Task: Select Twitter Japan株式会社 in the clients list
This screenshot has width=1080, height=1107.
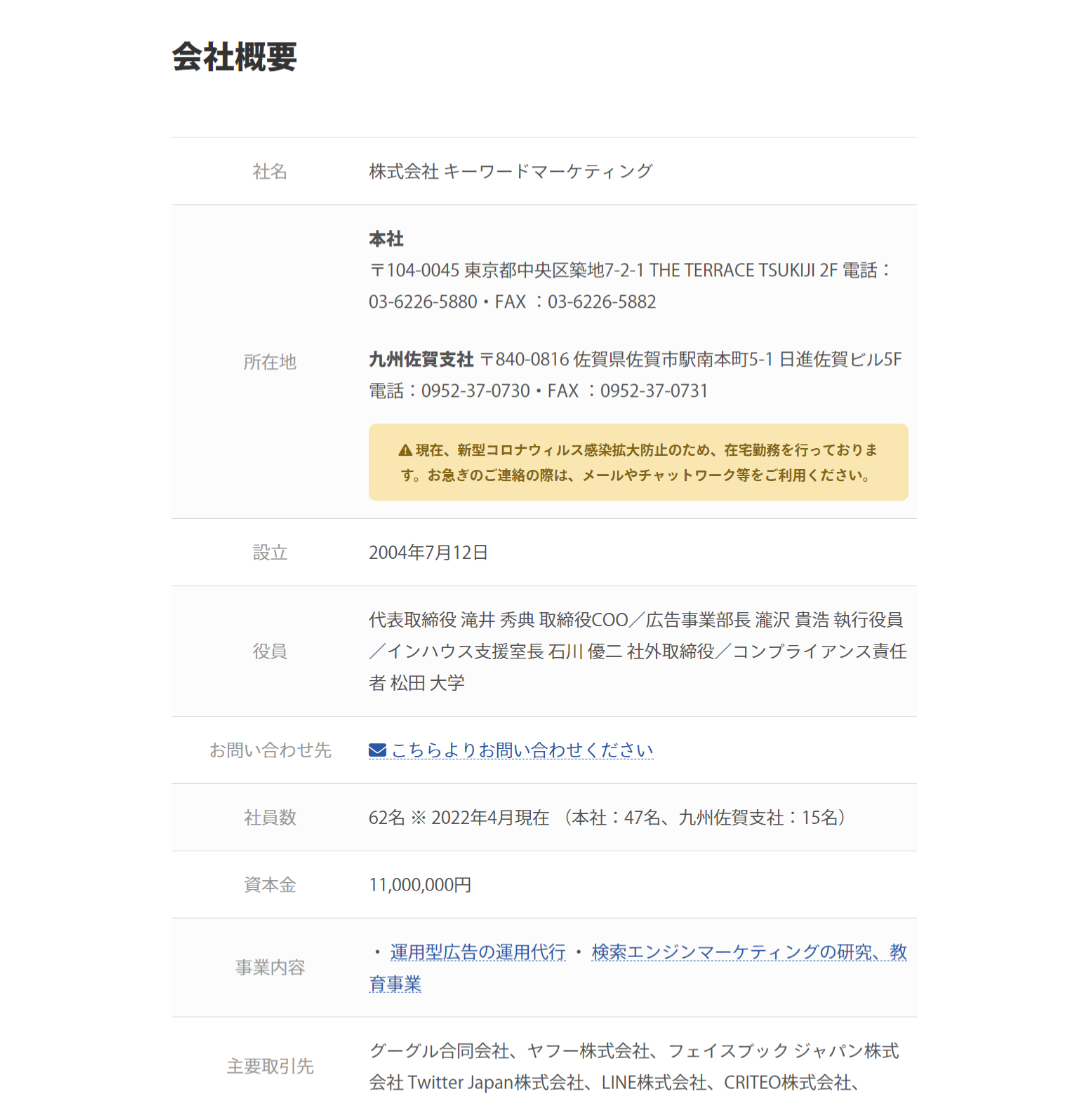Action: pos(496,1082)
